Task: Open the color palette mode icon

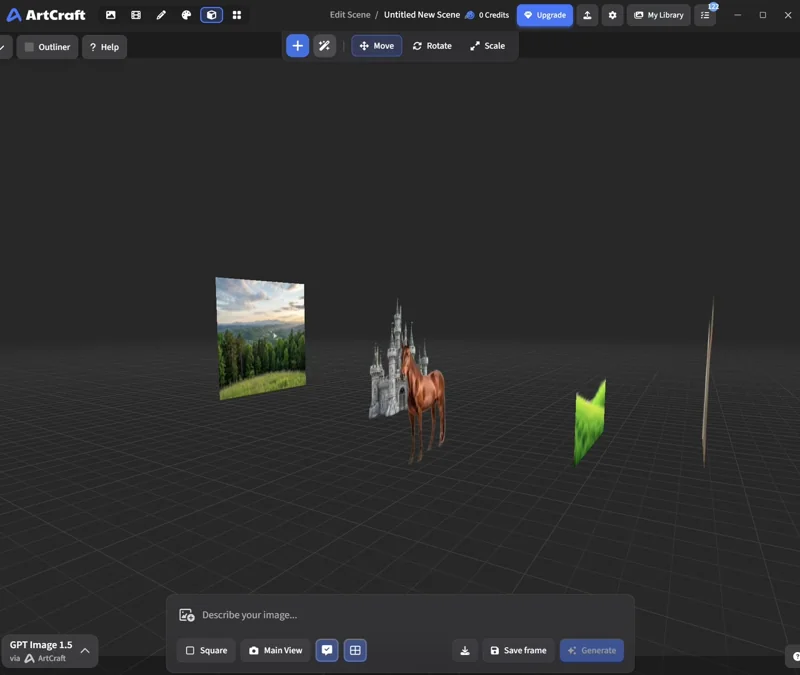Action: (186, 15)
